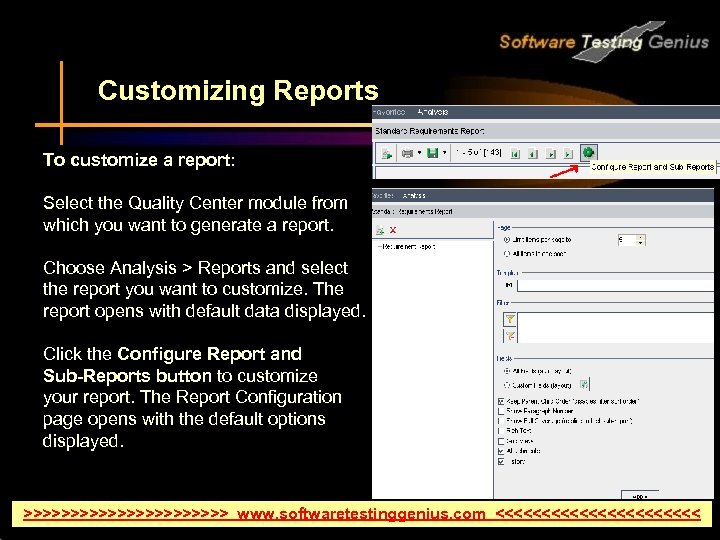Toggle the Keep Parent-Child Order checkbox

coord(501,402)
